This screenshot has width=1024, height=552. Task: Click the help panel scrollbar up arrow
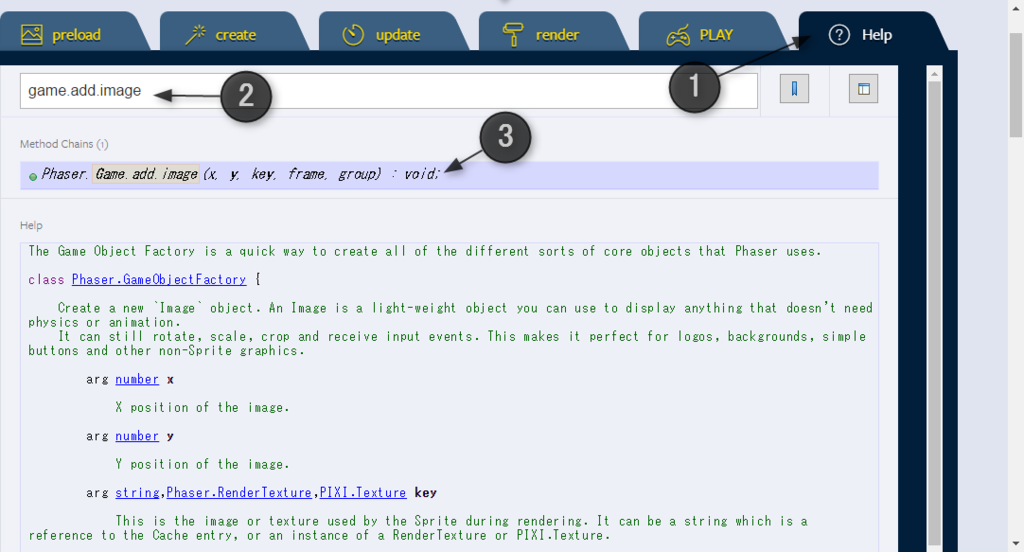click(x=934, y=74)
